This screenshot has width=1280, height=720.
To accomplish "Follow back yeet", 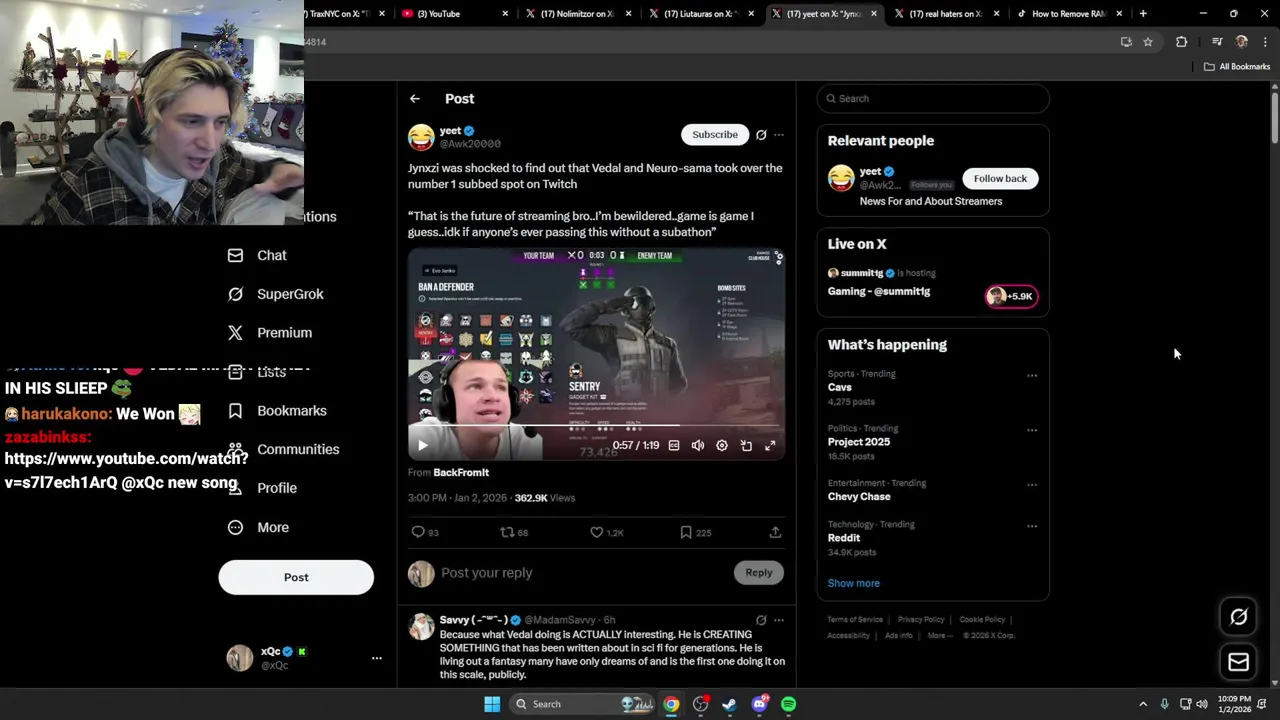I will coord(1000,178).
